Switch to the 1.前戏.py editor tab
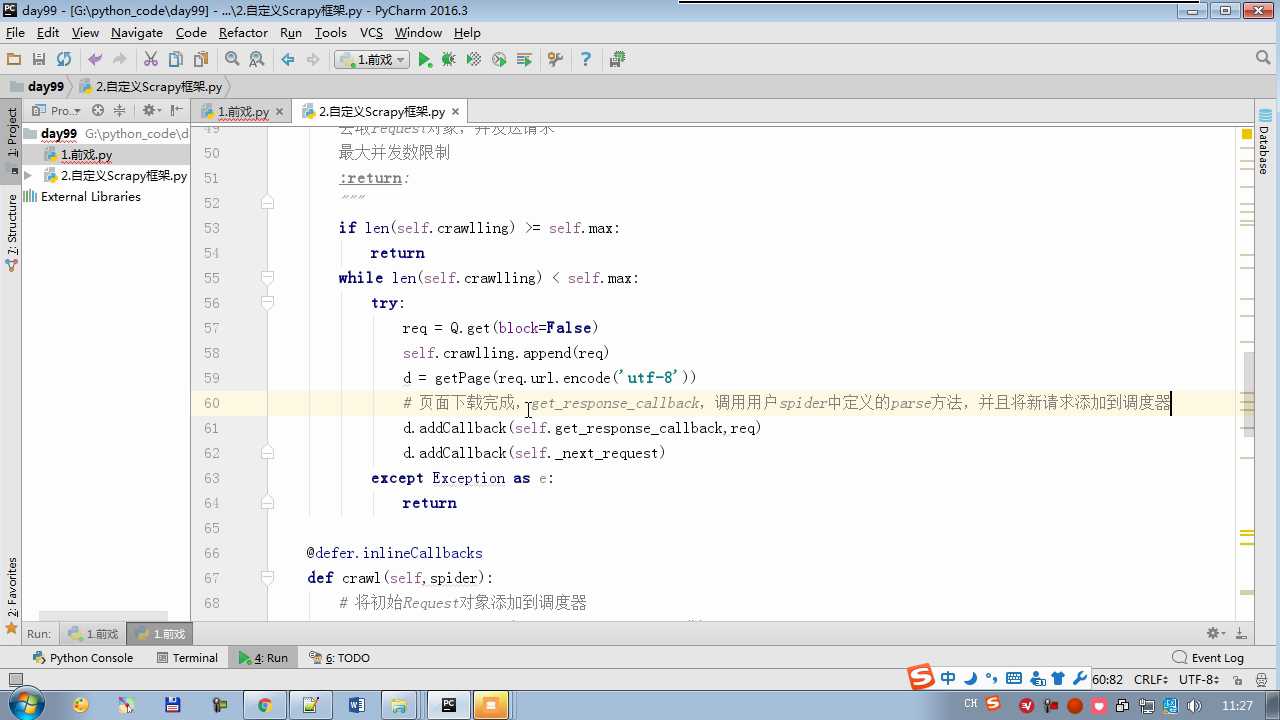The width and height of the screenshot is (1280, 720). (x=243, y=111)
